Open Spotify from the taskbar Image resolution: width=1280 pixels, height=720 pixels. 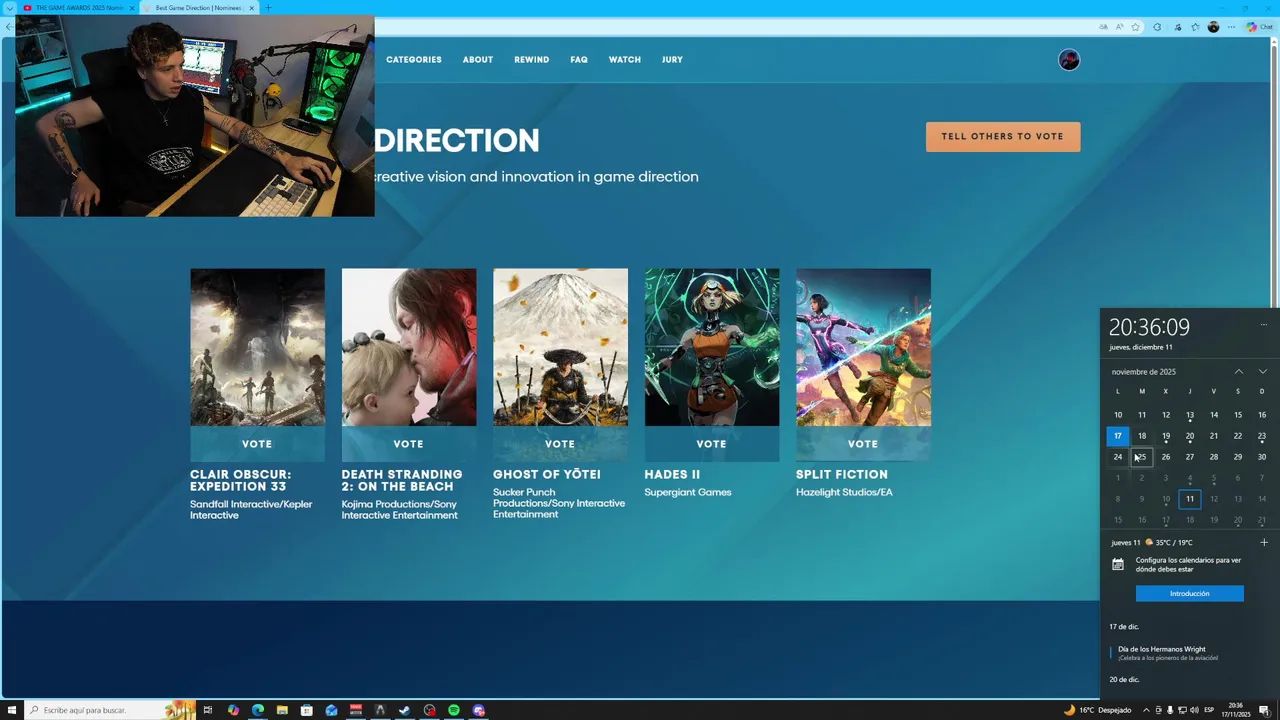pos(454,710)
